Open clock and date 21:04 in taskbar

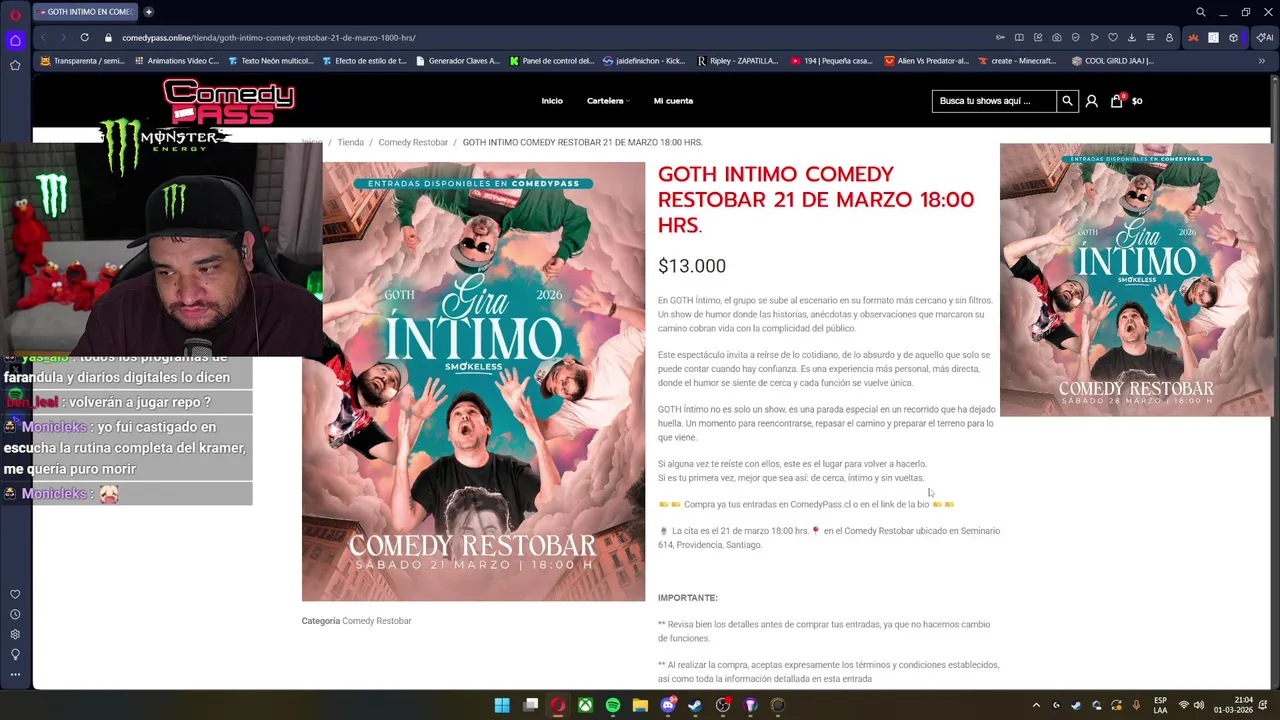pos(1233,705)
